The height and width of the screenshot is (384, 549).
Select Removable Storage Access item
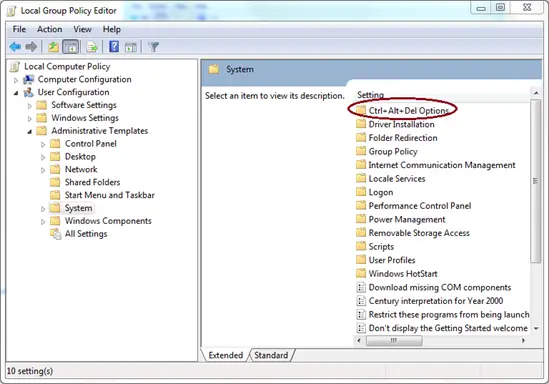(419, 233)
